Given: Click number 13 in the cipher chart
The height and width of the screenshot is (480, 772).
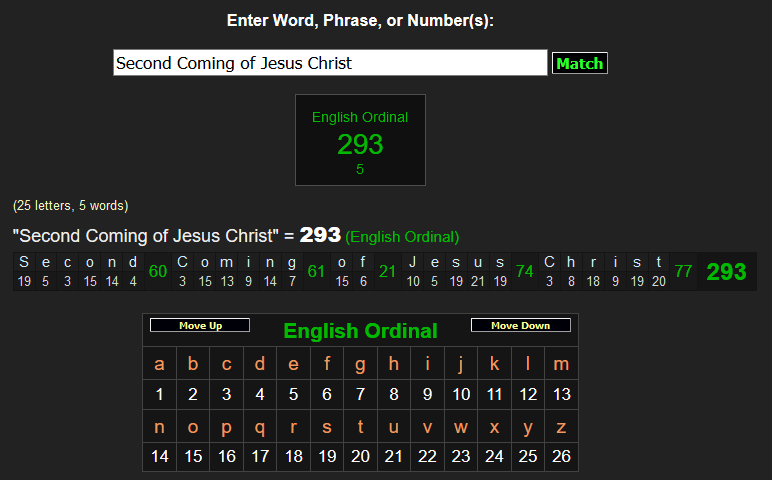Looking at the screenshot, I should pyautogui.click(x=561, y=394).
